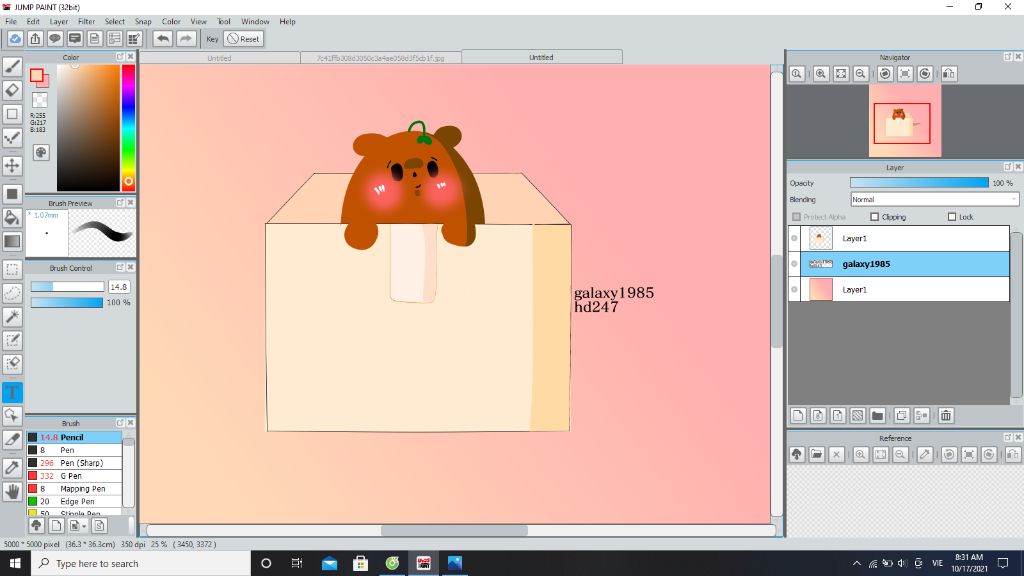Pick the Eyedropper tool

click(x=12, y=467)
